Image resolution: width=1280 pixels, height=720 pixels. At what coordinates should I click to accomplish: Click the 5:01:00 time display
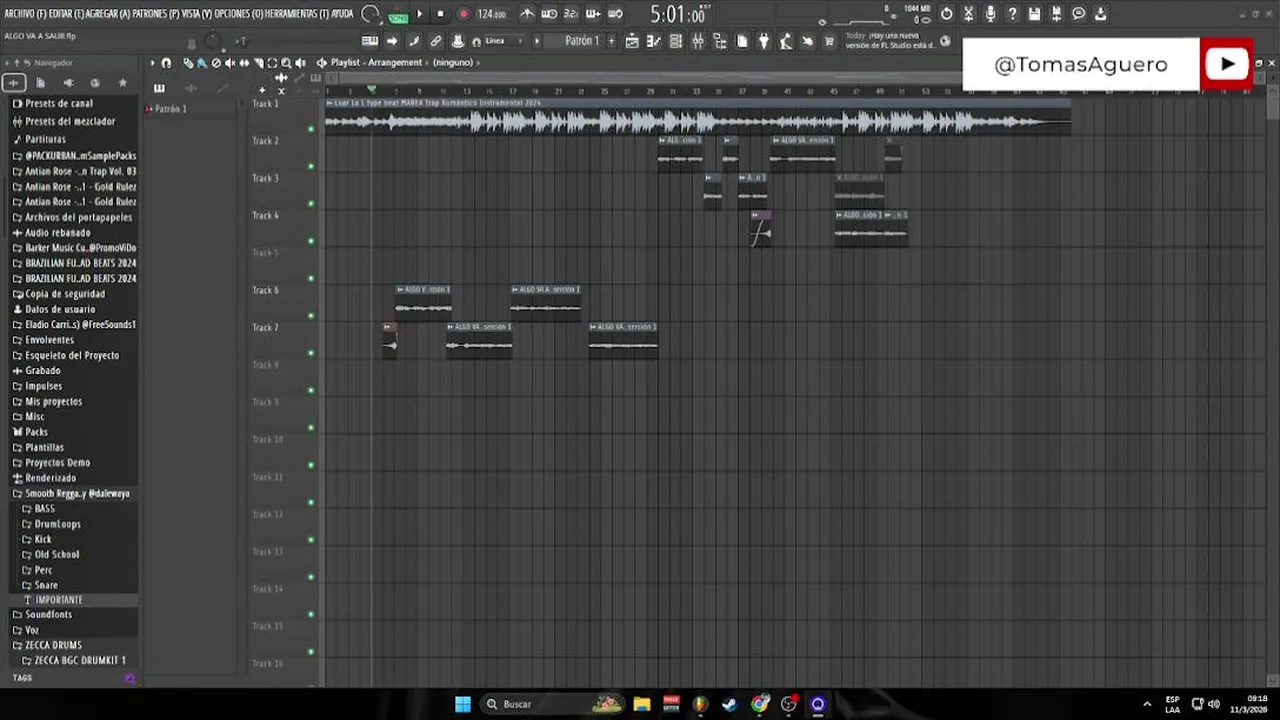click(679, 15)
